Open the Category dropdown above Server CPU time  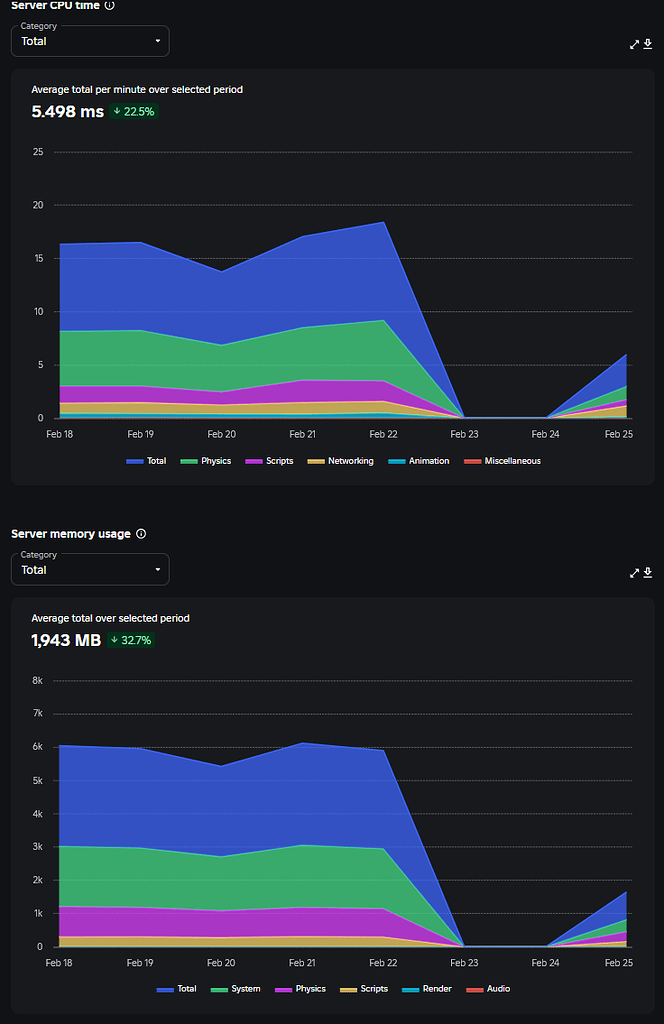pos(90,41)
